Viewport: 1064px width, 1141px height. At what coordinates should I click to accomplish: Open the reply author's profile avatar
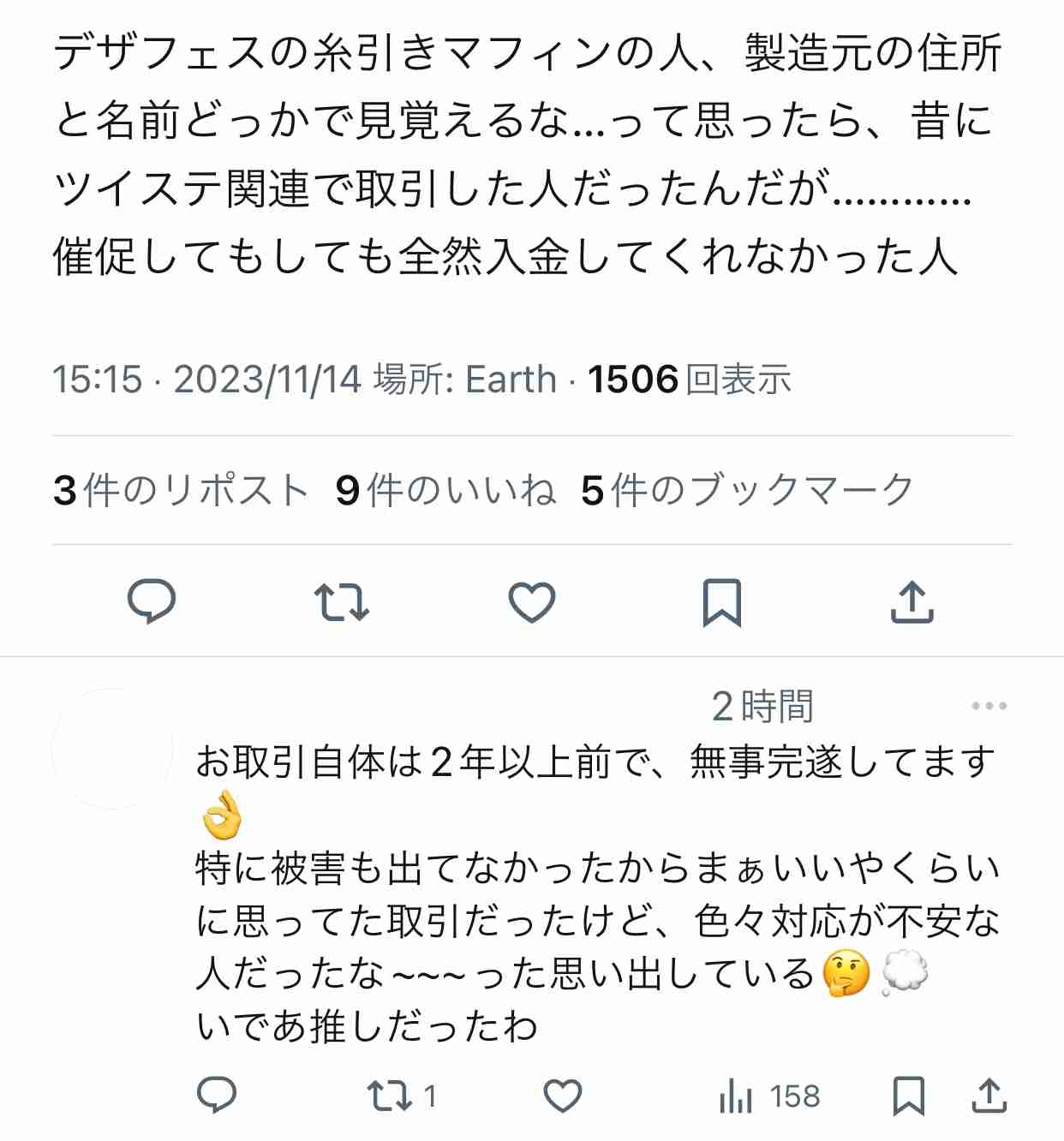112,749
